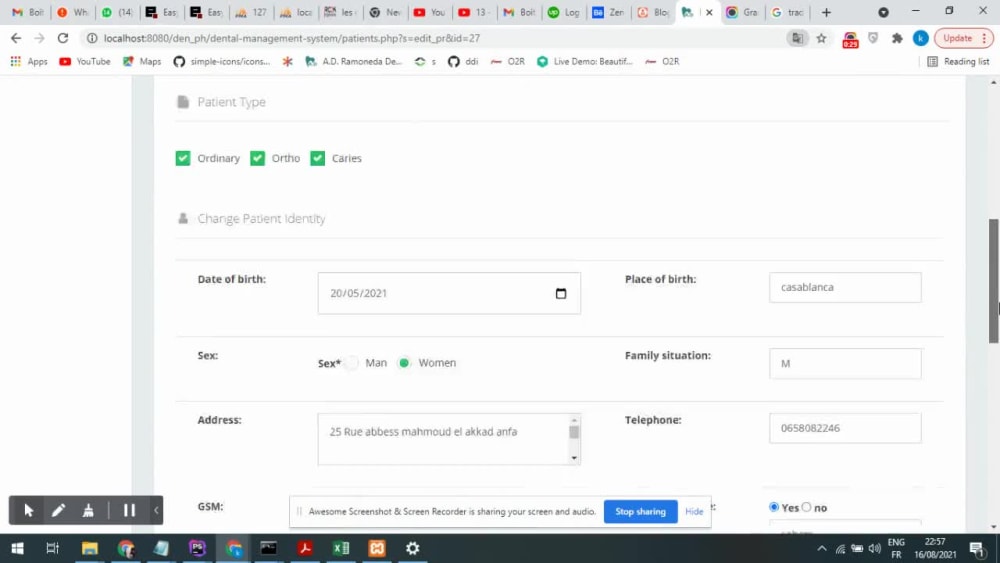This screenshot has height=563, width=1000.
Task: Bookmark this page with star icon
Action: click(821, 38)
